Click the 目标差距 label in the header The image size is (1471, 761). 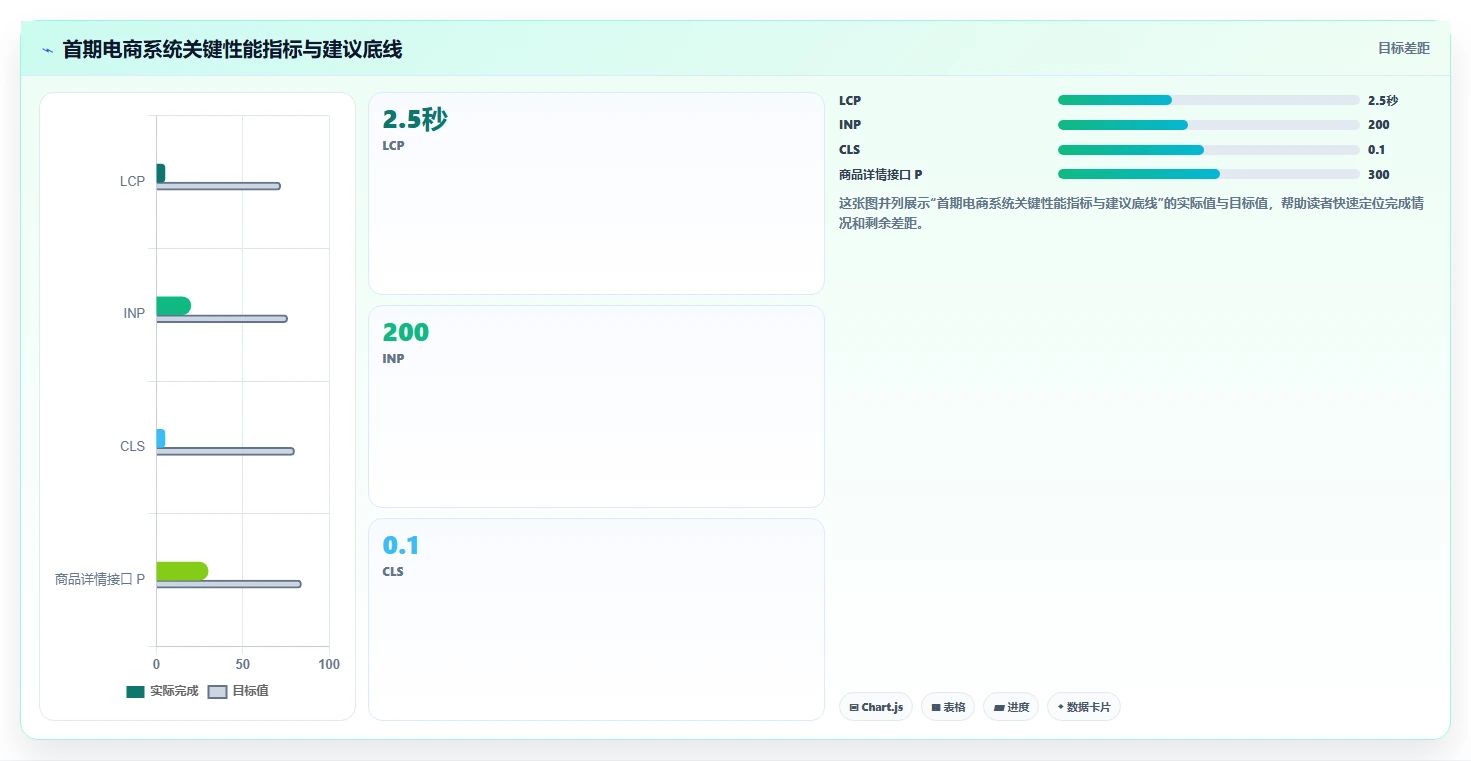pos(1404,48)
